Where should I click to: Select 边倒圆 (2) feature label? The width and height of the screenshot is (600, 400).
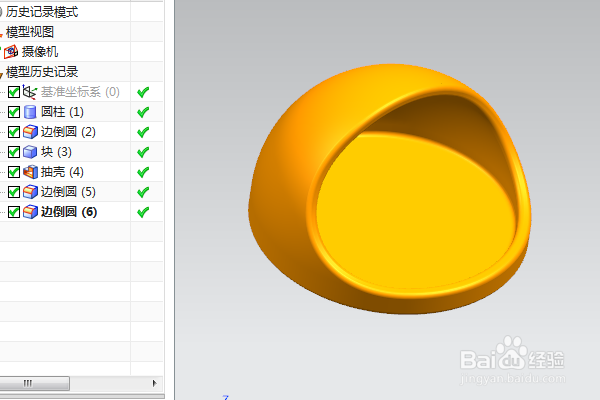68,132
